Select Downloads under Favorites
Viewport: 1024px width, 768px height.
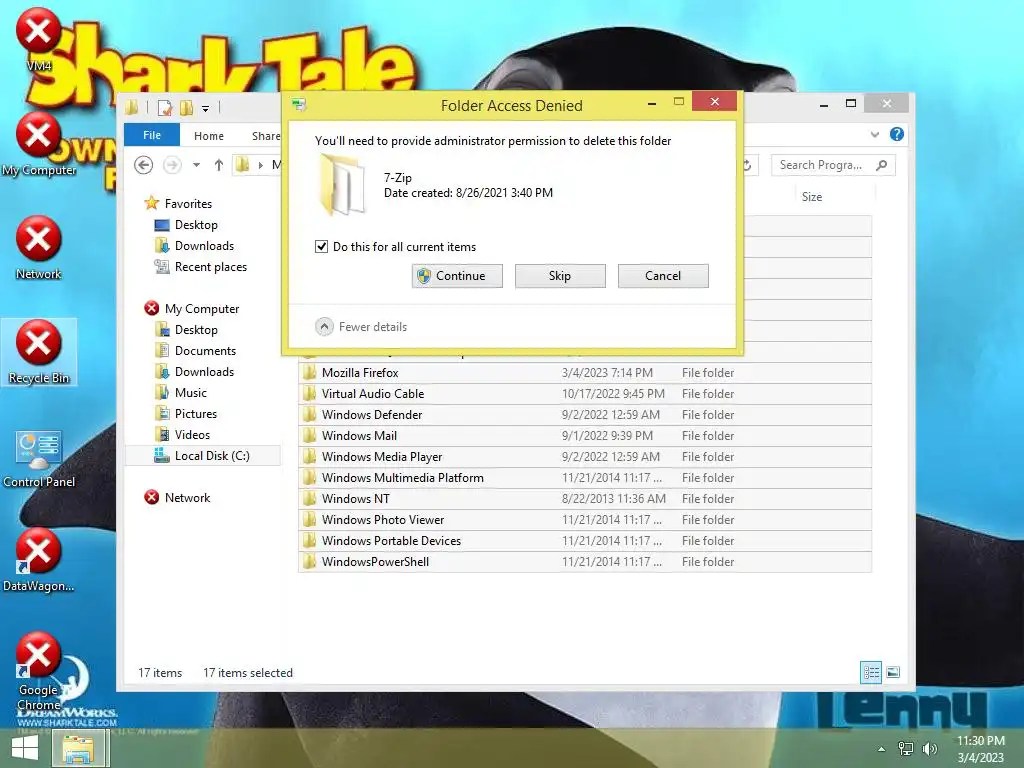(x=204, y=246)
